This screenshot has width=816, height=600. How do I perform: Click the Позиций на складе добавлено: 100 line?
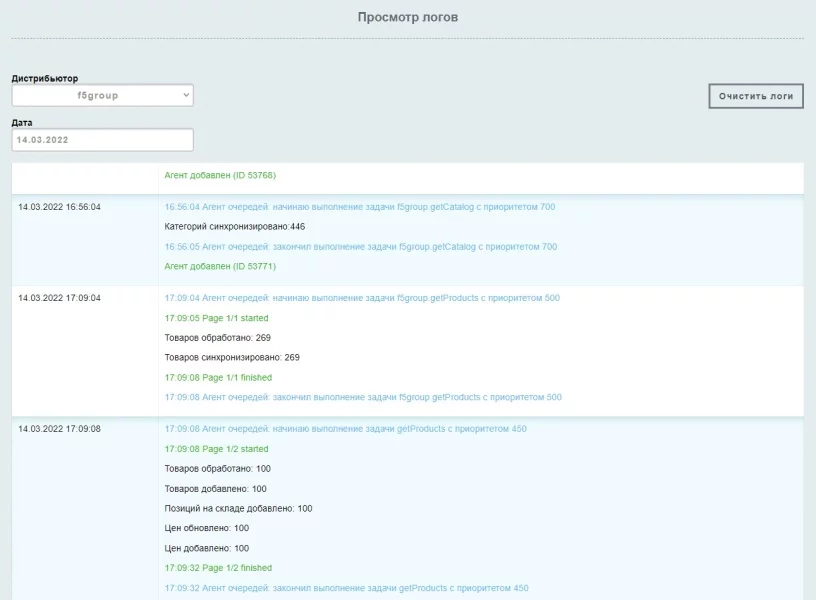(x=238, y=508)
